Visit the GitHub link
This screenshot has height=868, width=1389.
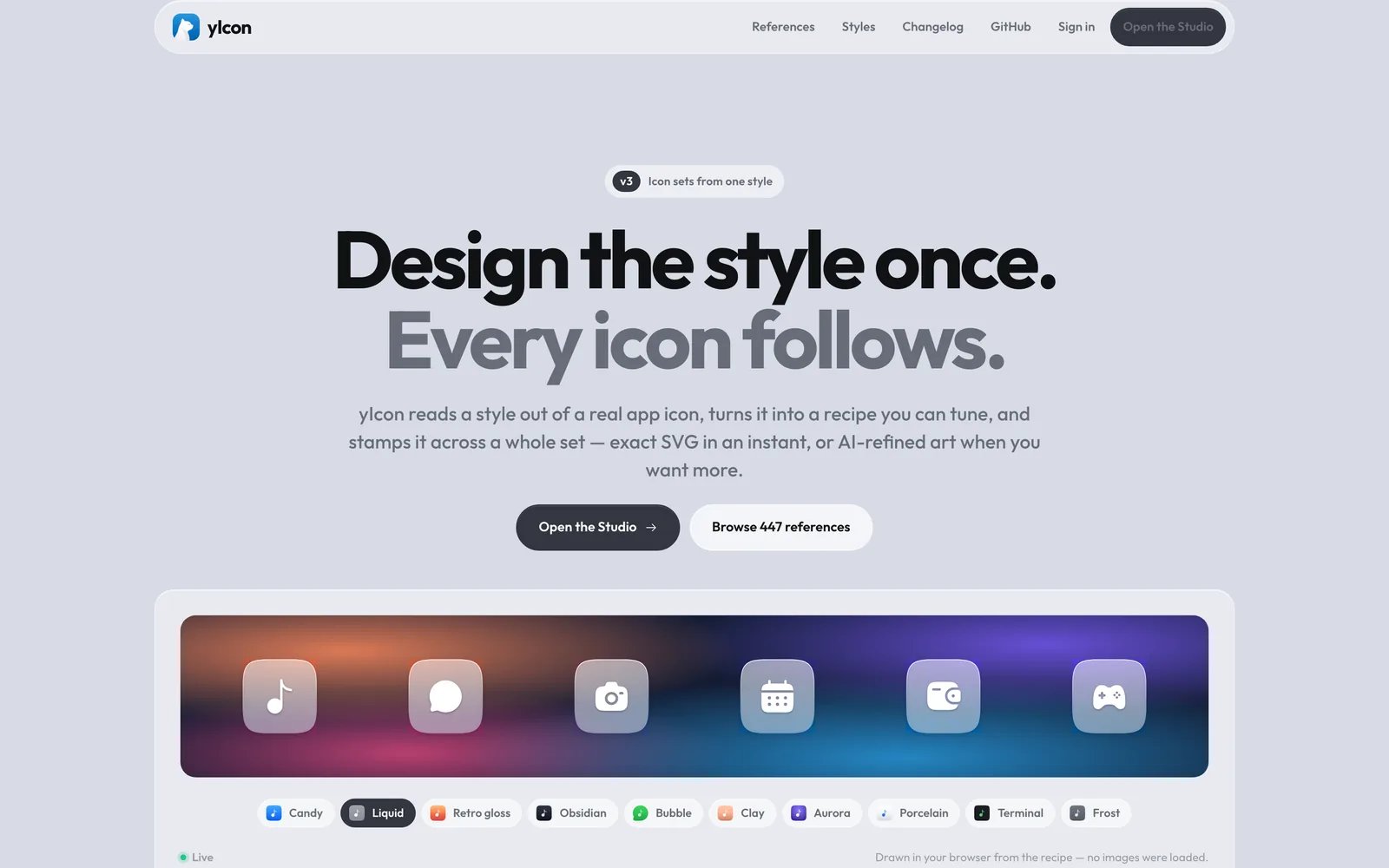click(1010, 27)
